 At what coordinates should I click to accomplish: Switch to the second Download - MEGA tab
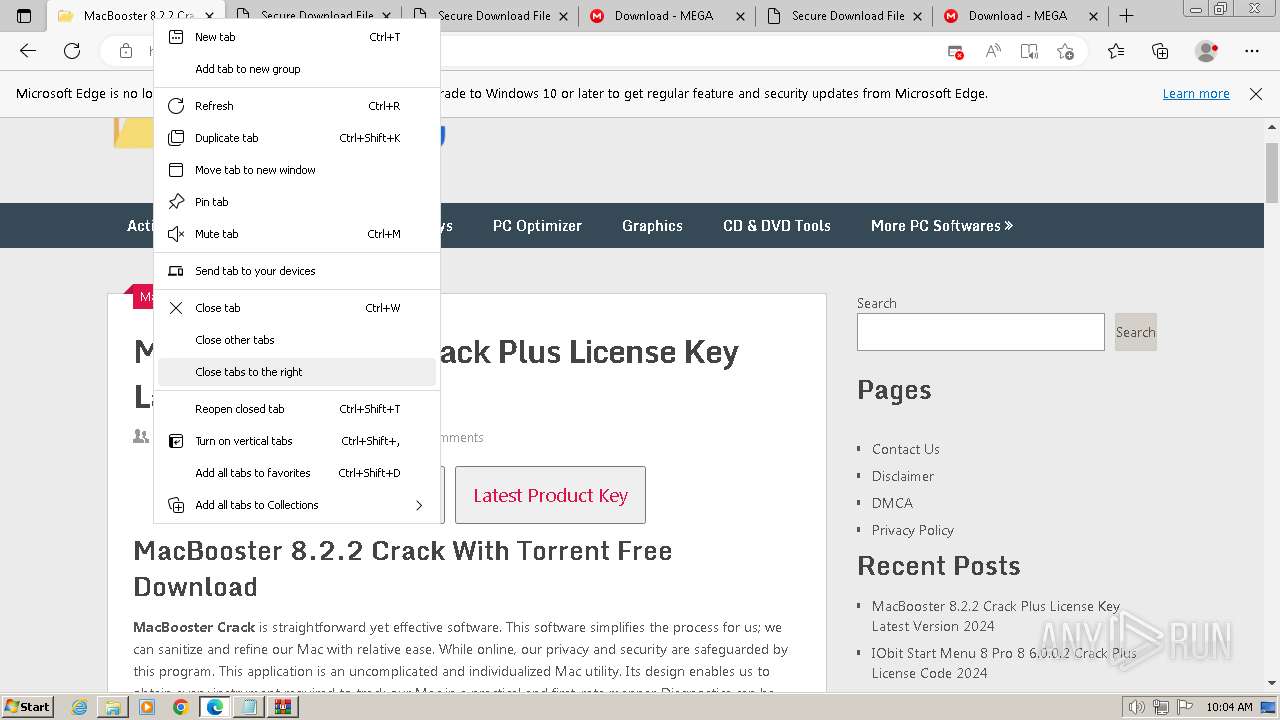pyautogui.click(x=1018, y=16)
